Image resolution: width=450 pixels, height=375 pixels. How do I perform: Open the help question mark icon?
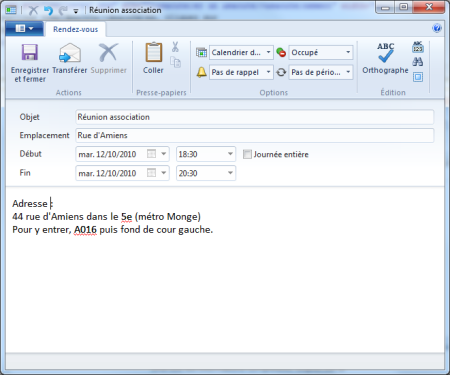click(437, 28)
